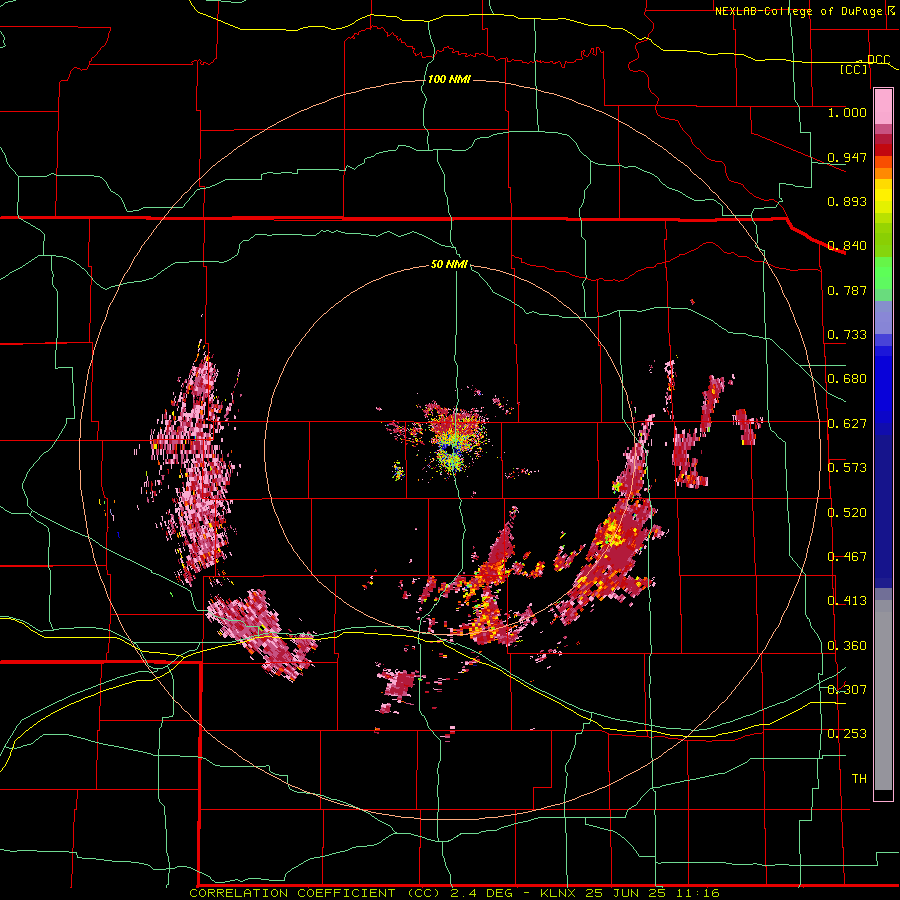This screenshot has width=900, height=900.
Task: Click the [CC] legend heading
Action: tap(854, 69)
